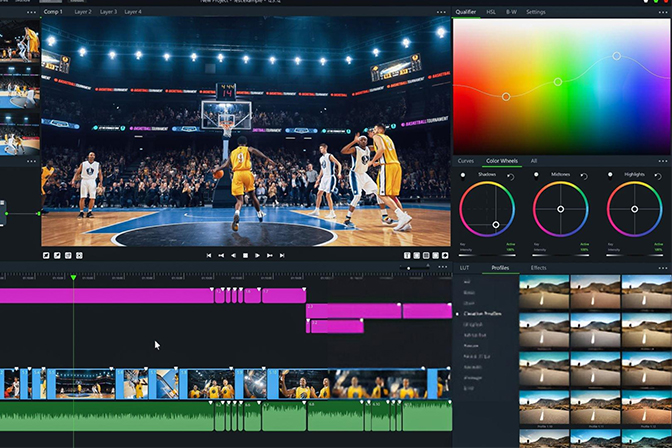Open the lower-left panel three-dot menu

click(x=31, y=161)
